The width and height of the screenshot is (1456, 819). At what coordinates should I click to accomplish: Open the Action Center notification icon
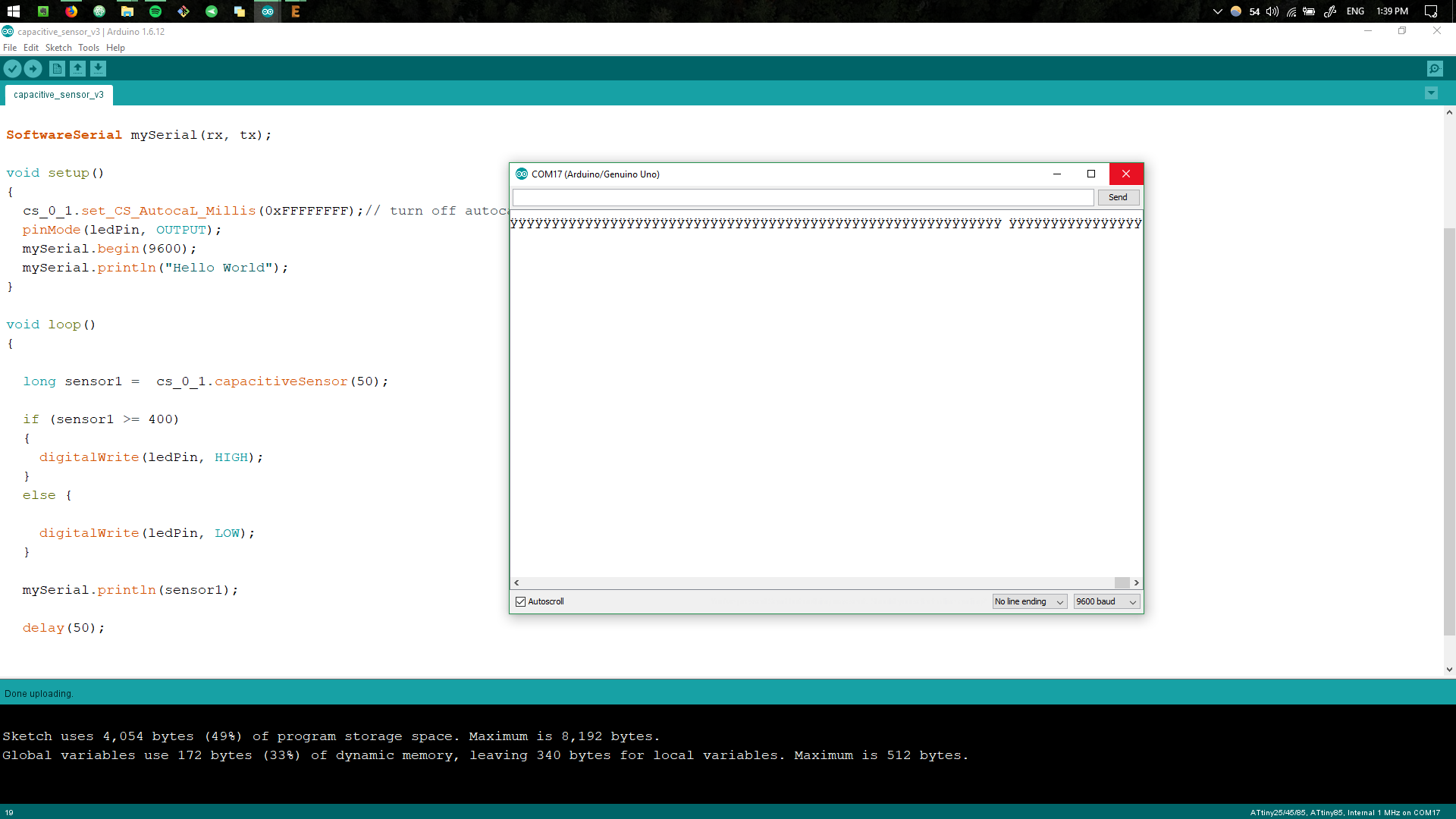1431,11
